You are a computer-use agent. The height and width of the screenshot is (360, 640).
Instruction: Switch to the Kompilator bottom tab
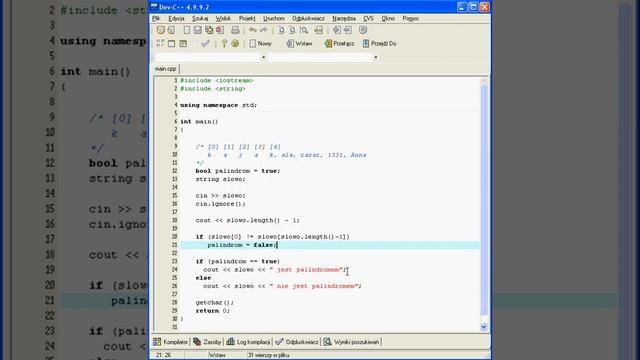[171, 342]
